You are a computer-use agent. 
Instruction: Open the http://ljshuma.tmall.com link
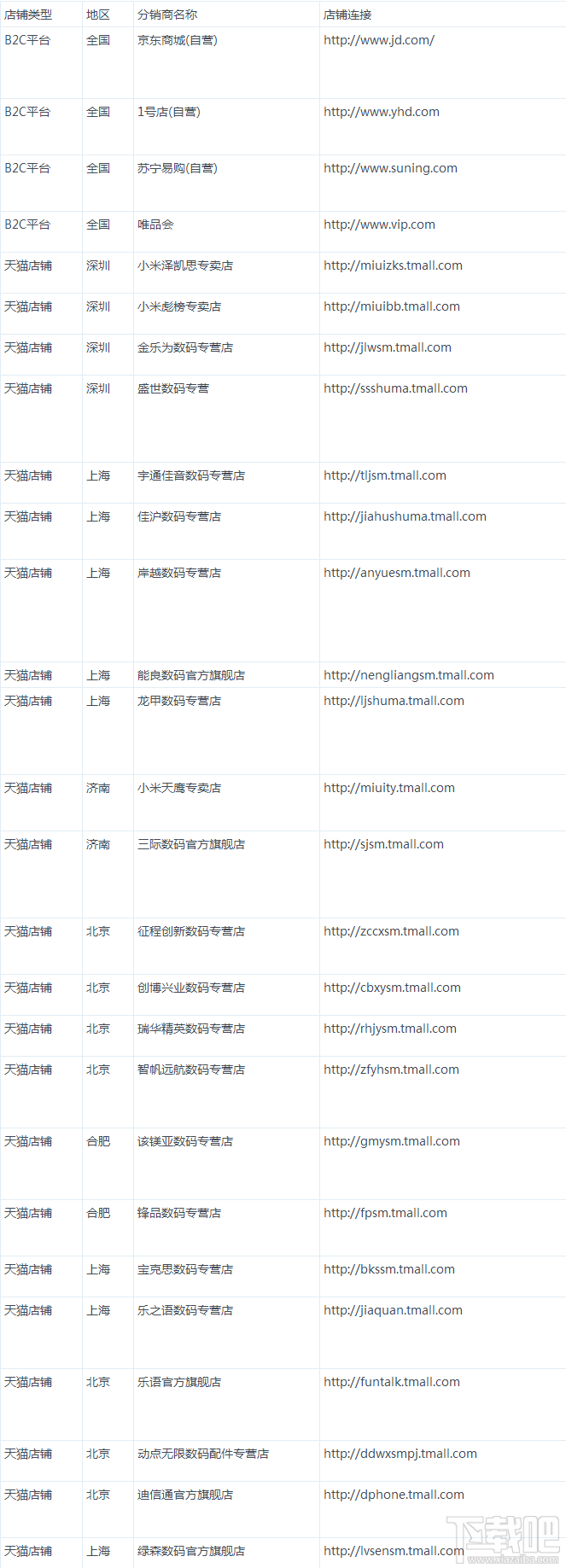[x=394, y=701]
